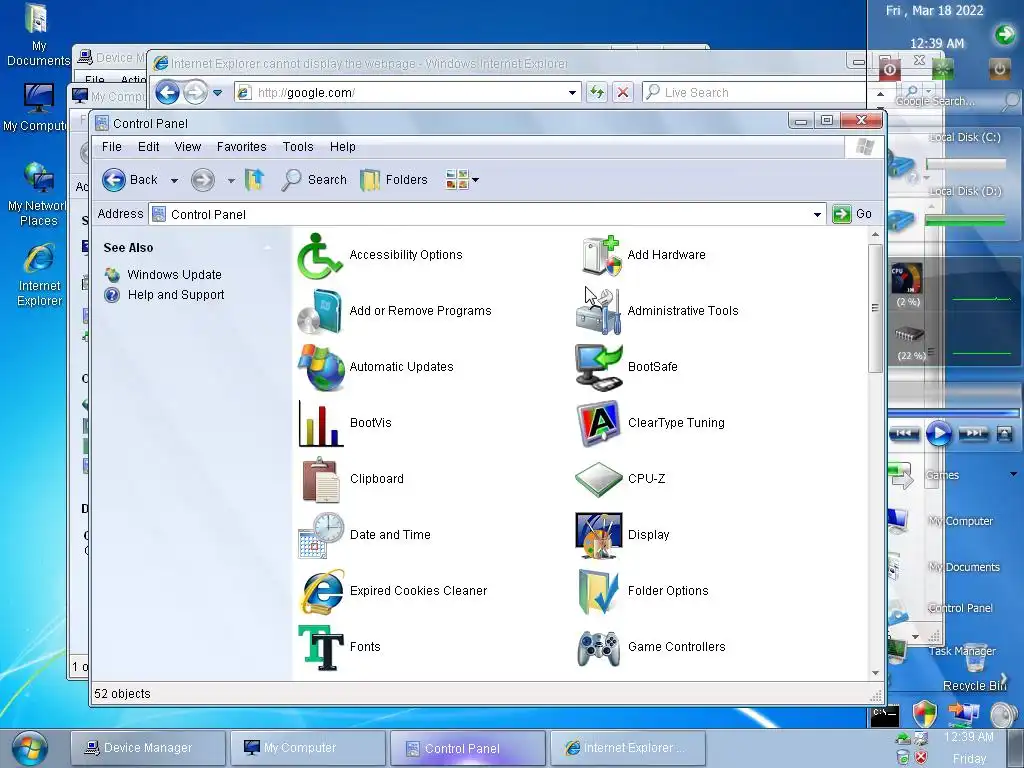Collapse the See Also panel
1024x768 pixels.
pyautogui.click(x=267, y=248)
